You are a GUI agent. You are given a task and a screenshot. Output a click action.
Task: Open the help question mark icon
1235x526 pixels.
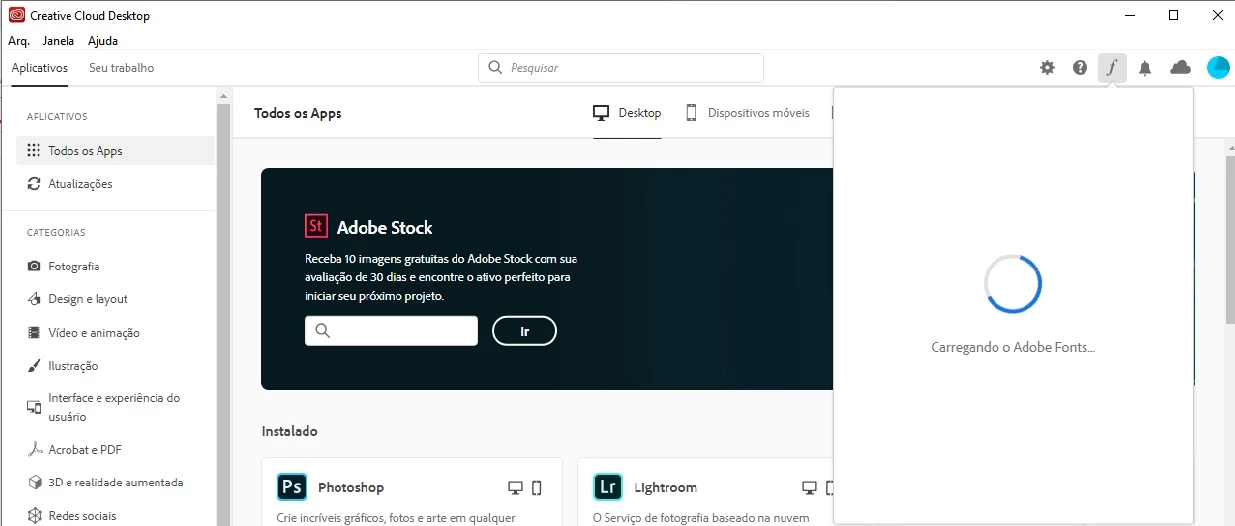click(1080, 68)
